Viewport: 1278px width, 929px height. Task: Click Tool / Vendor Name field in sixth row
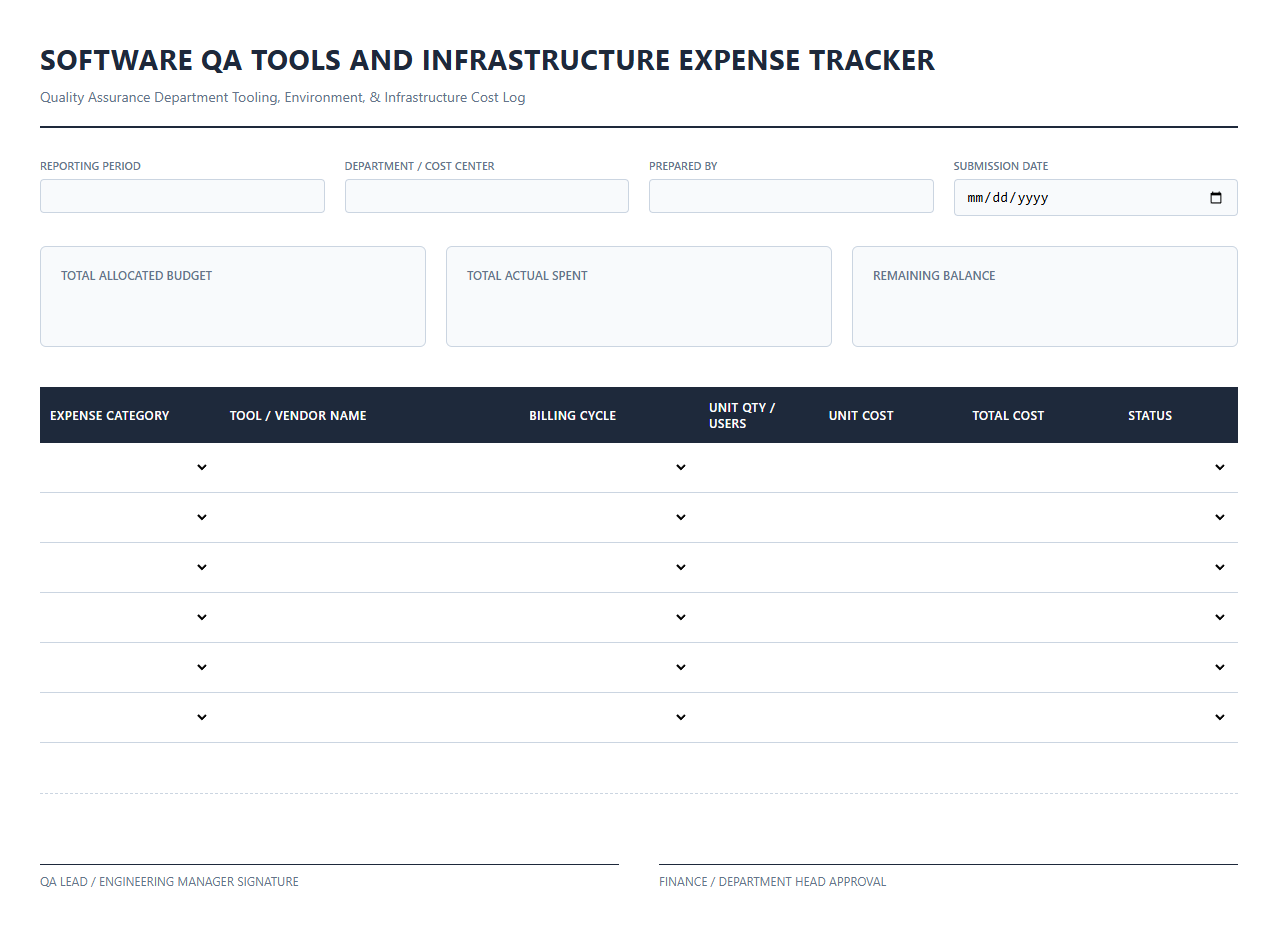tap(369, 717)
